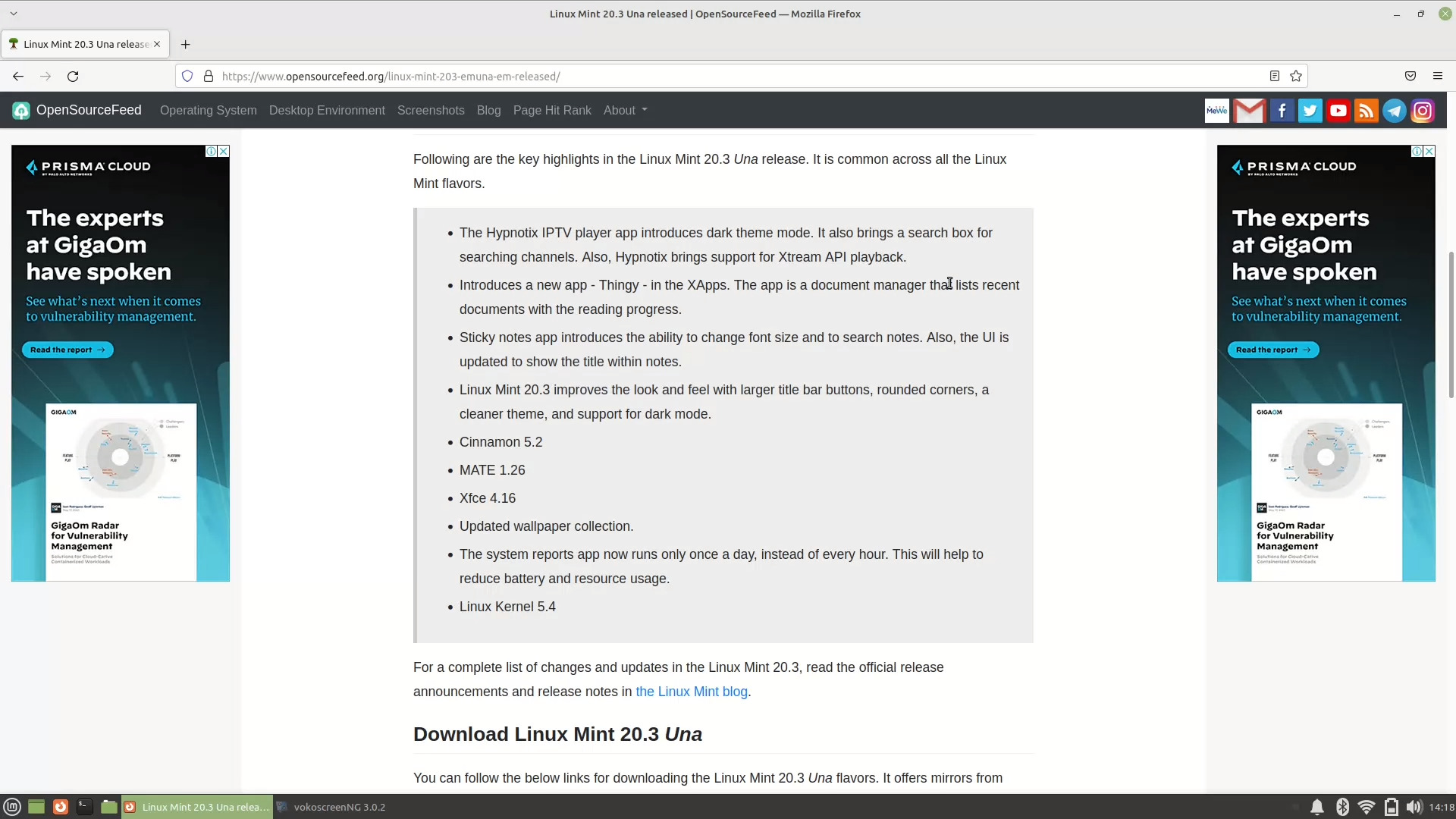1456x819 pixels.
Task: Click Read the report in left ad
Action: (x=67, y=350)
